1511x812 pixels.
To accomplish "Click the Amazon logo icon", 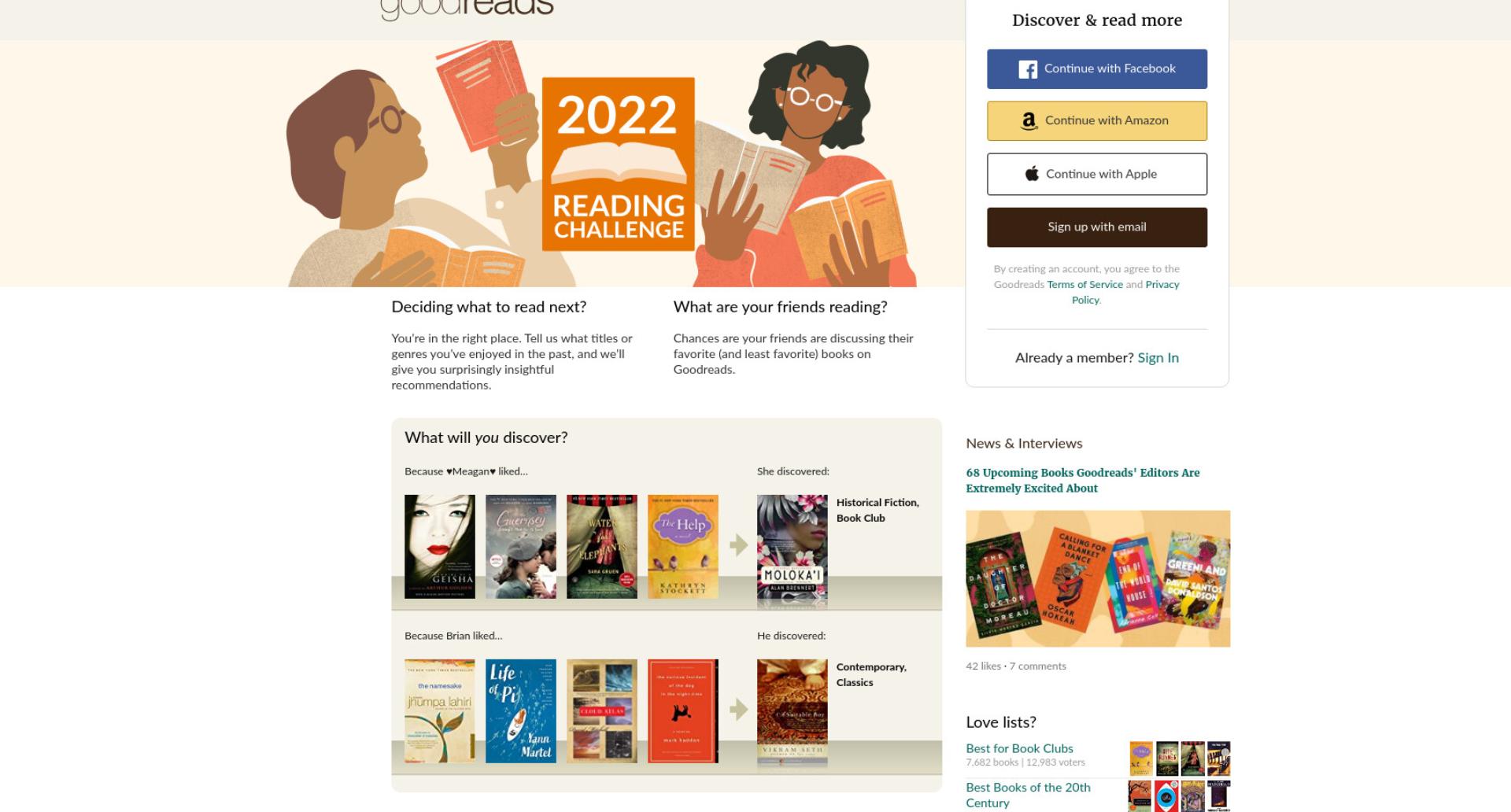I will [x=1029, y=121].
